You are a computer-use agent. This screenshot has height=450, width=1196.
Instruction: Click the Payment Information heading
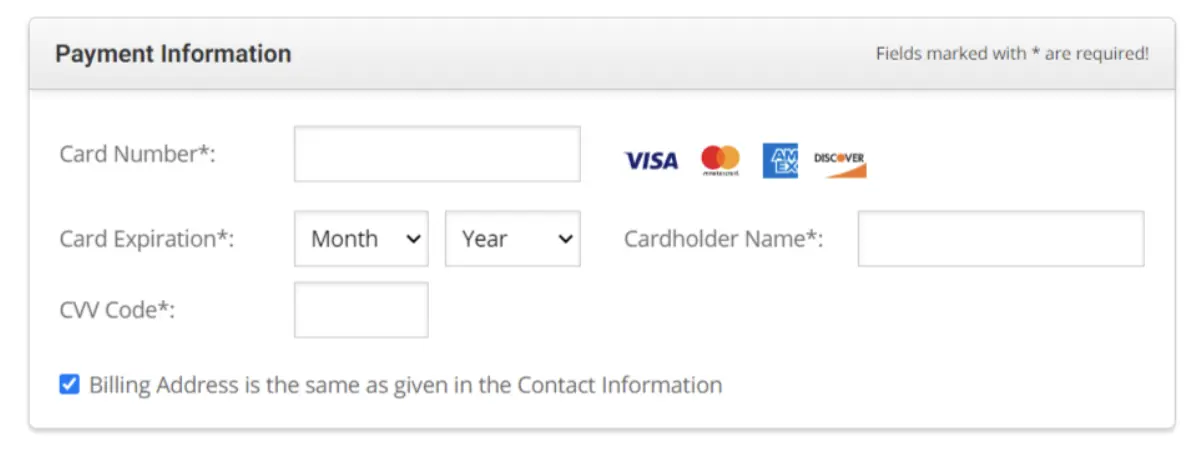click(173, 54)
